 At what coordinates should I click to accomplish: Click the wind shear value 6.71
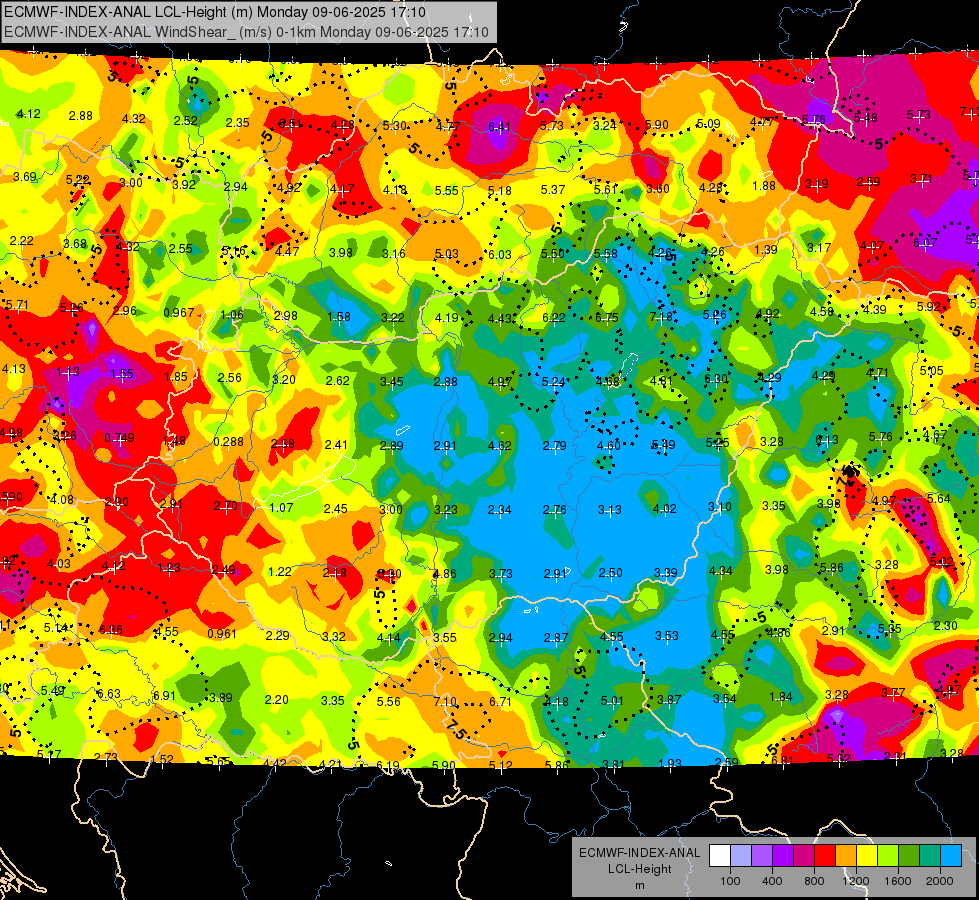click(x=500, y=701)
